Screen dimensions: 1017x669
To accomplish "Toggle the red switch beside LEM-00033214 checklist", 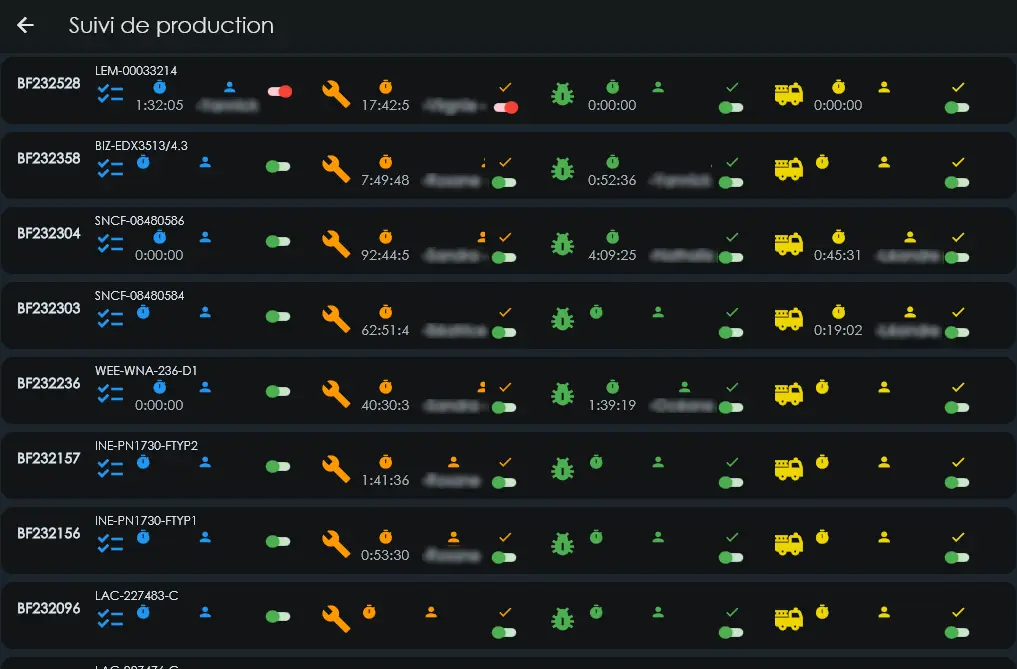I will pyautogui.click(x=280, y=91).
